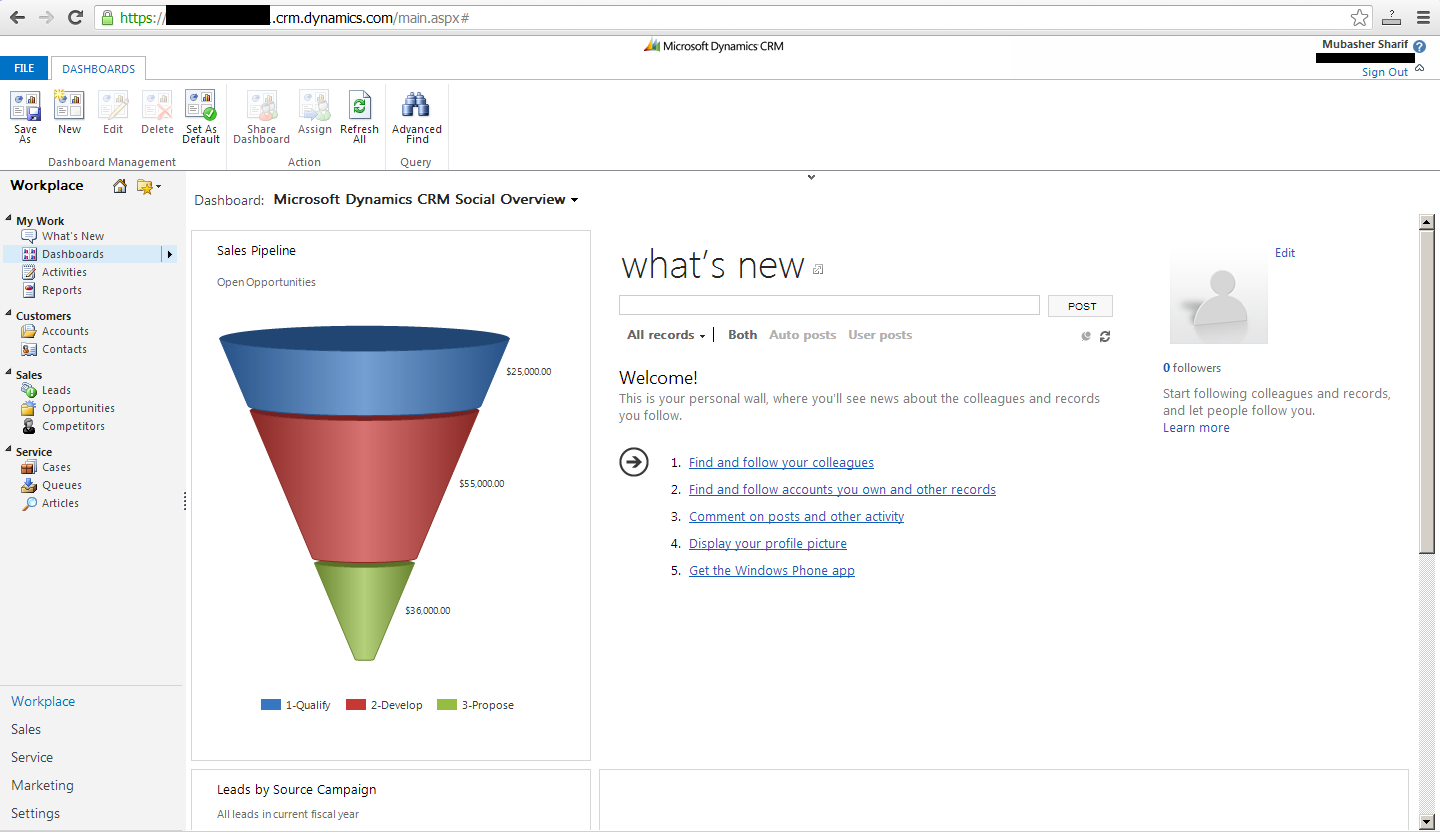The image size is (1440, 833).
Task: Click the 2-Develop legend swatch
Action: coord(355,705)
